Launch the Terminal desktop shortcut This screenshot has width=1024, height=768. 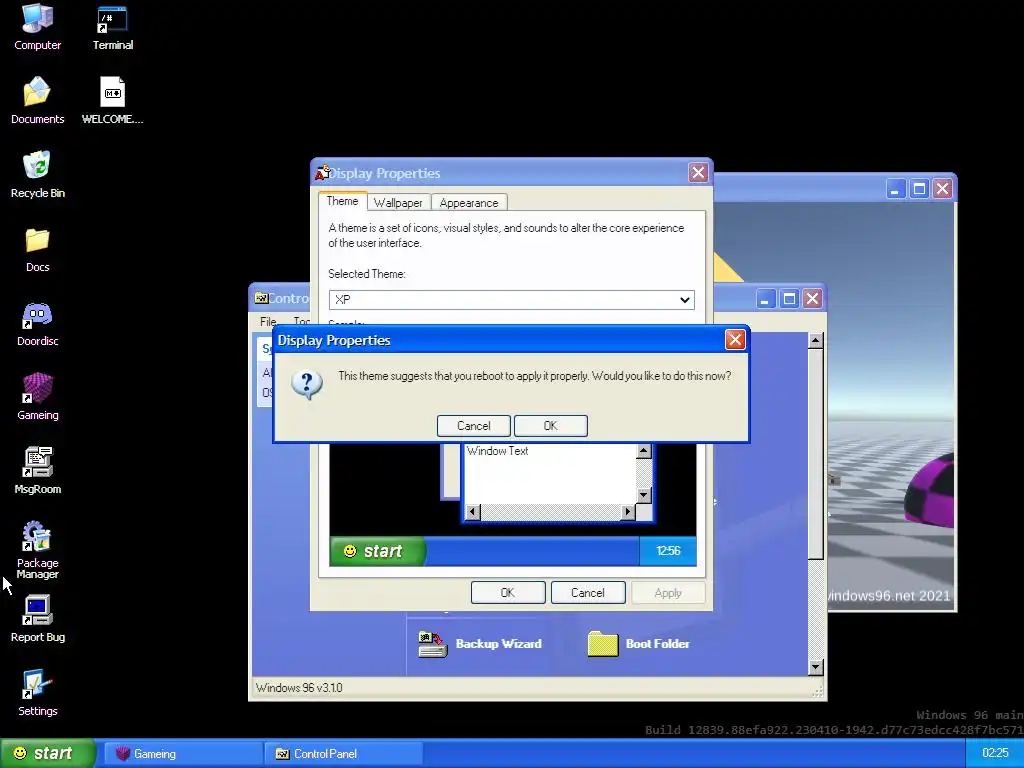pos(112,27)
